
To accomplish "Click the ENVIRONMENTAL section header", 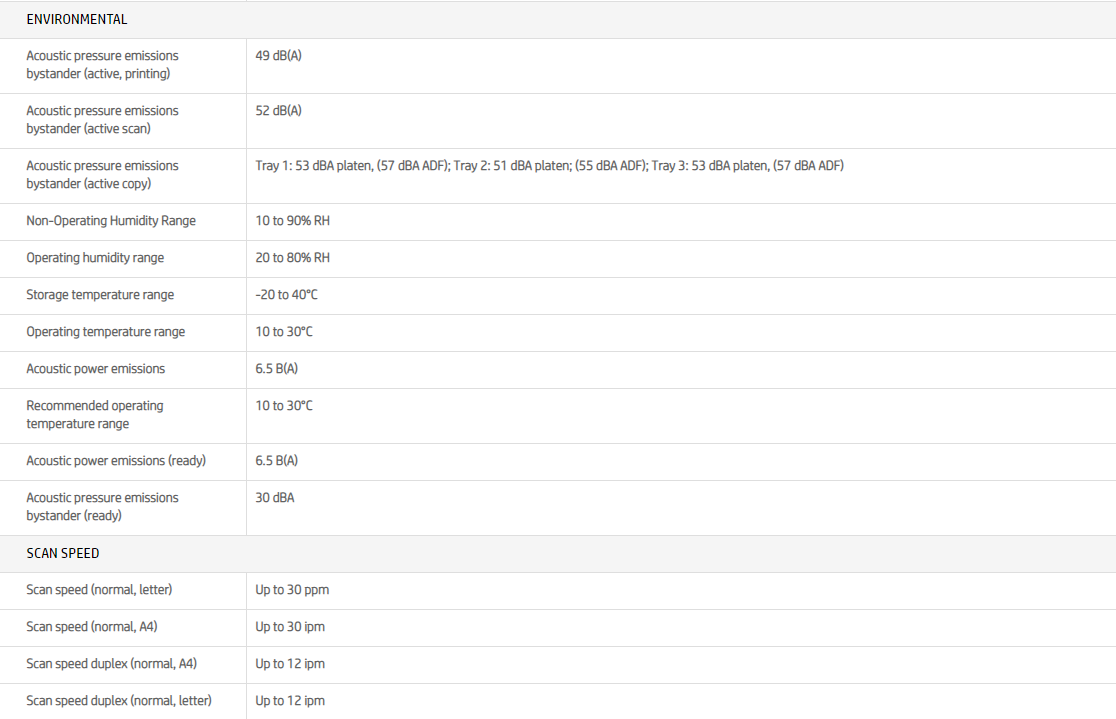I will [x=77, y=19].
